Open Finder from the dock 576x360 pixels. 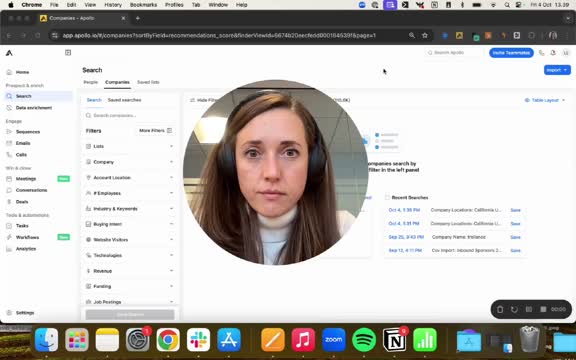click(x=46, y=340)
